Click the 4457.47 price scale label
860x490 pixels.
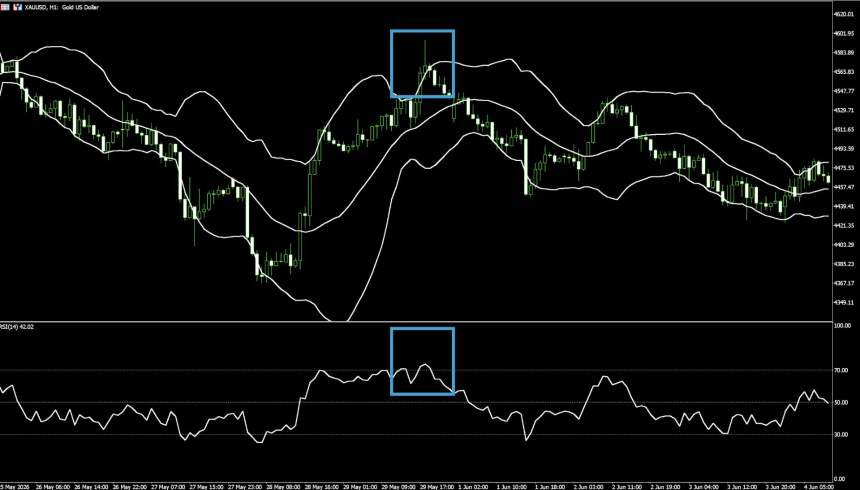844,187
